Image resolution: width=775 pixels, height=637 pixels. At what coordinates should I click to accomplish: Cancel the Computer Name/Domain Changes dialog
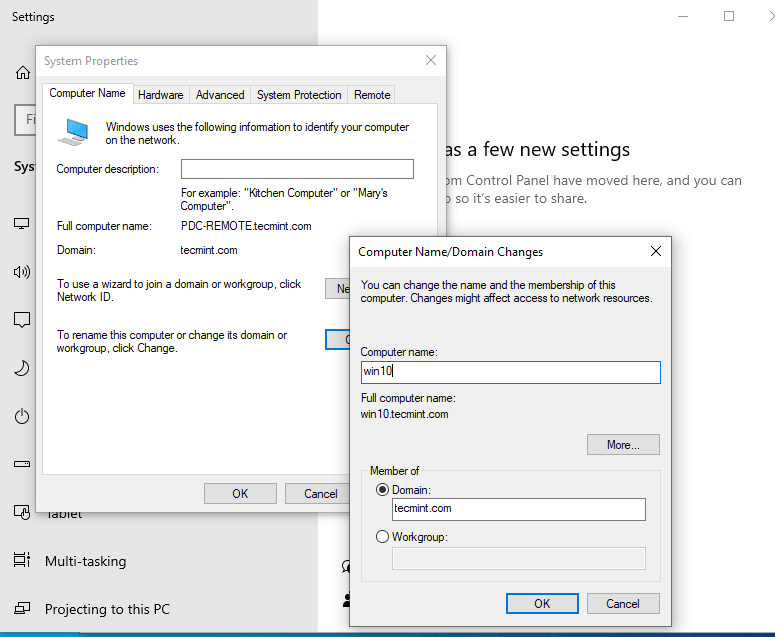coord(622,603)
